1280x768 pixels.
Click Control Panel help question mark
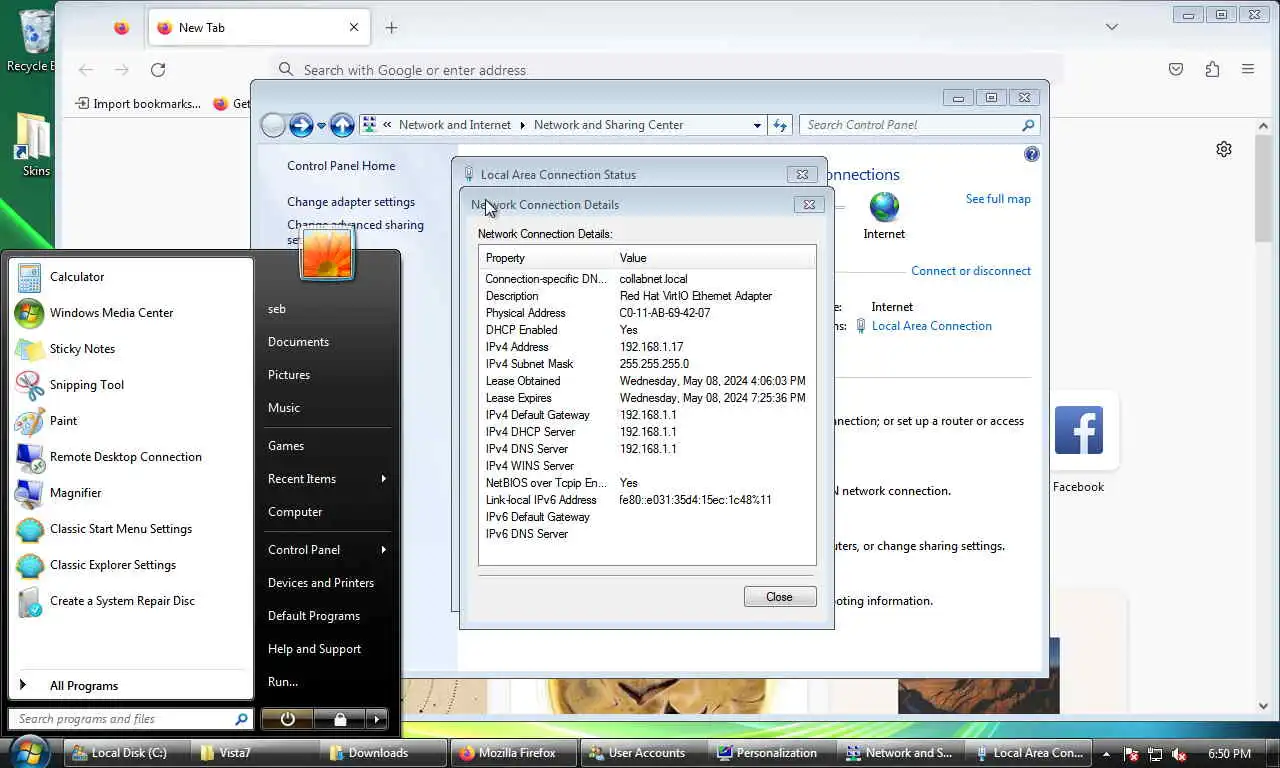[x=1032, y=154]
